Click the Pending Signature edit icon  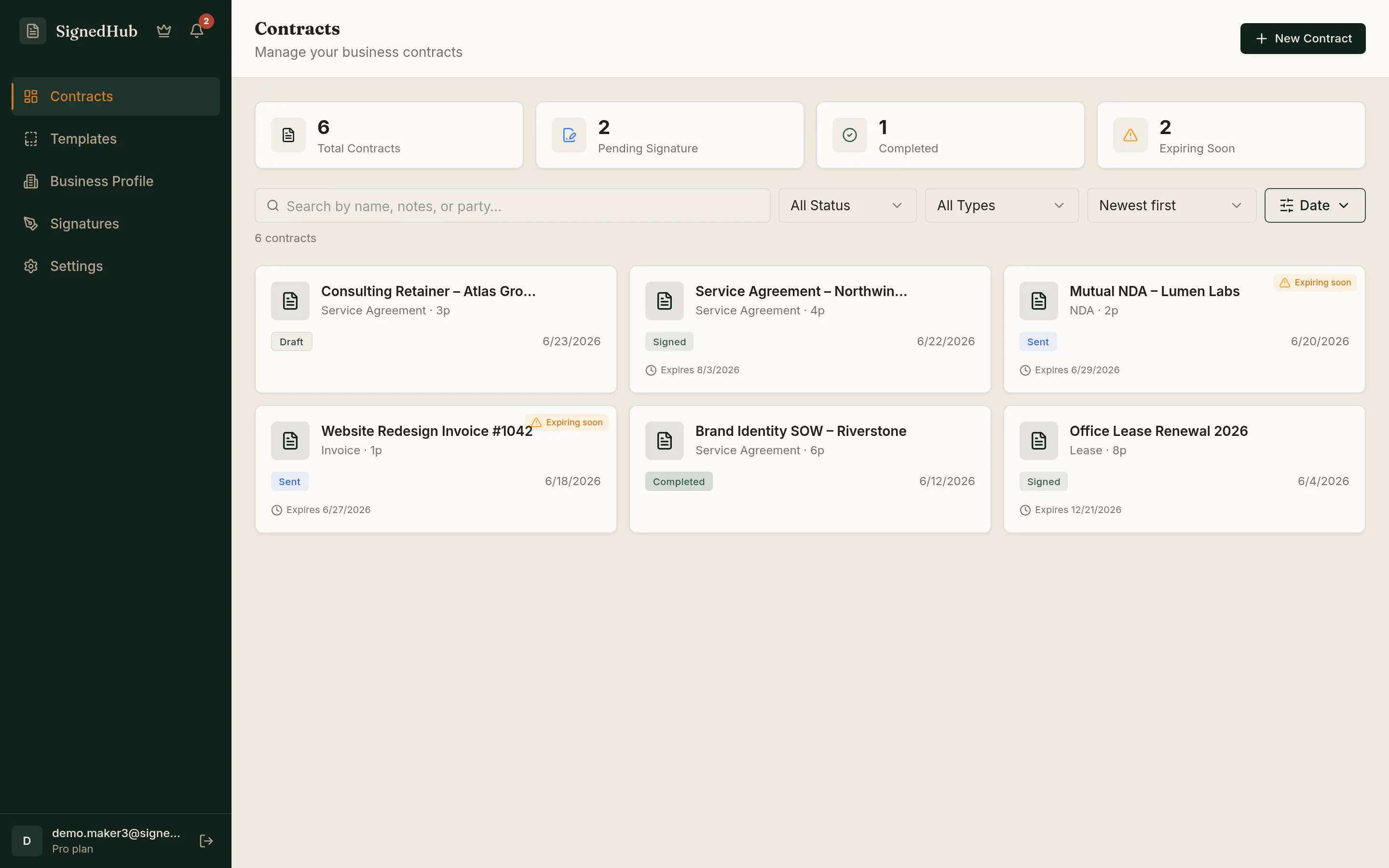[570, 135]
